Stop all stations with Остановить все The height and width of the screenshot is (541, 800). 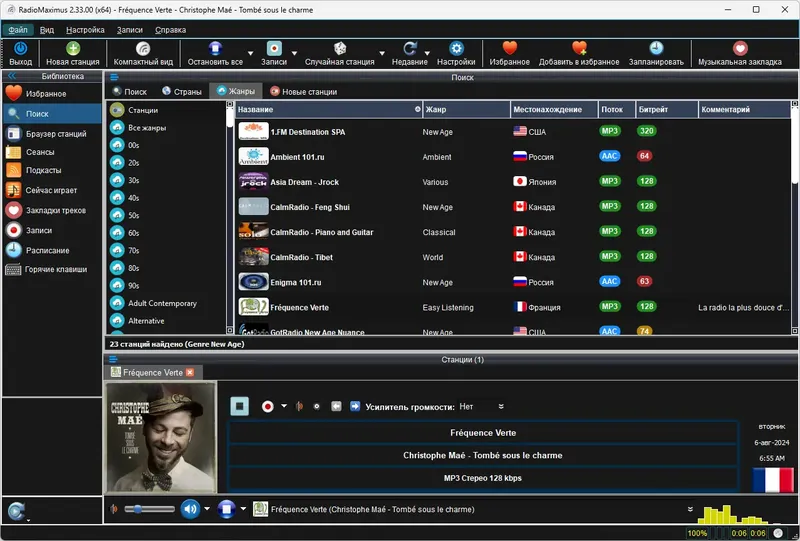pos(215,54)
